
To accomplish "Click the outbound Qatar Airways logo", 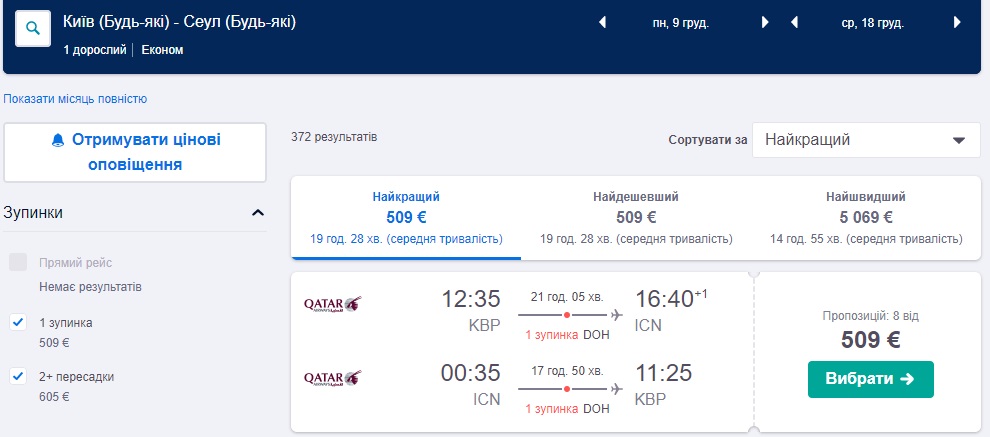I will pyautogui.click(x=332, y=303).
